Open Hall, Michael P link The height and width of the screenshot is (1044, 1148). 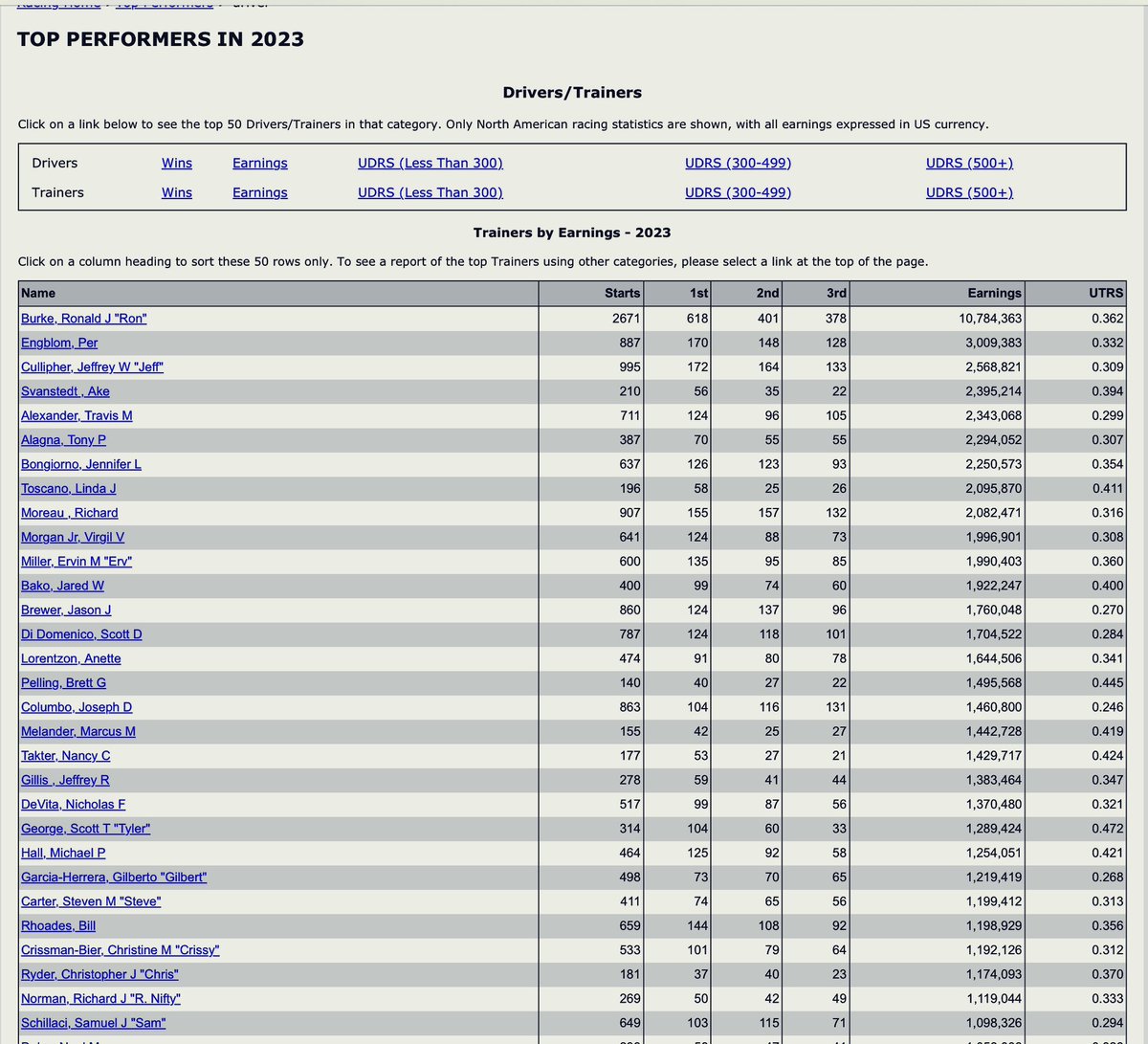tap(63, 853)
